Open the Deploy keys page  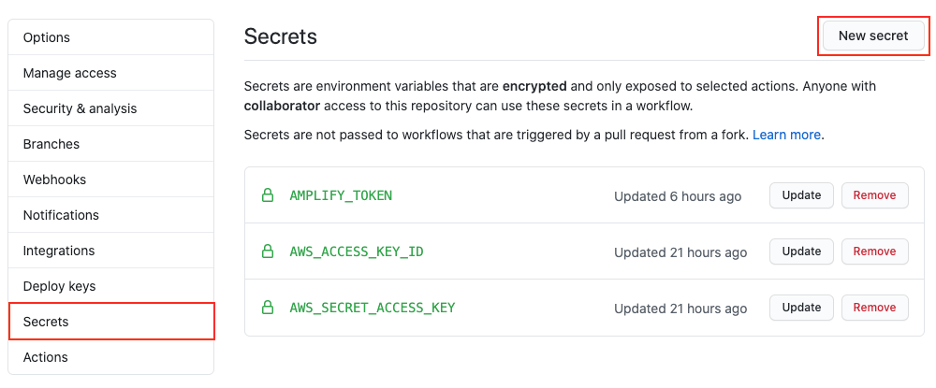111,286
